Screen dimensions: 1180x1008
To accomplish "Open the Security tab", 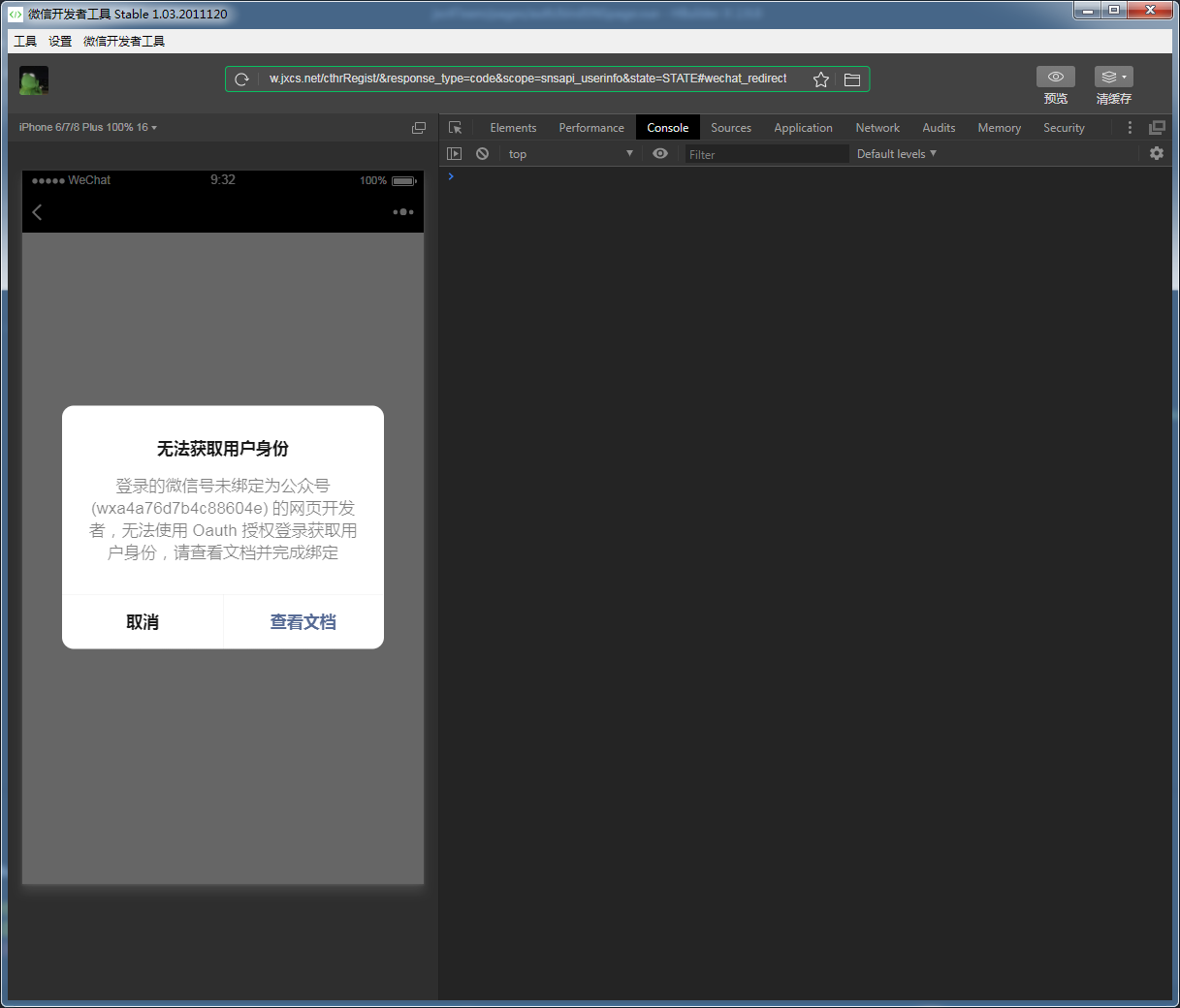I will tap(1064, 128).
